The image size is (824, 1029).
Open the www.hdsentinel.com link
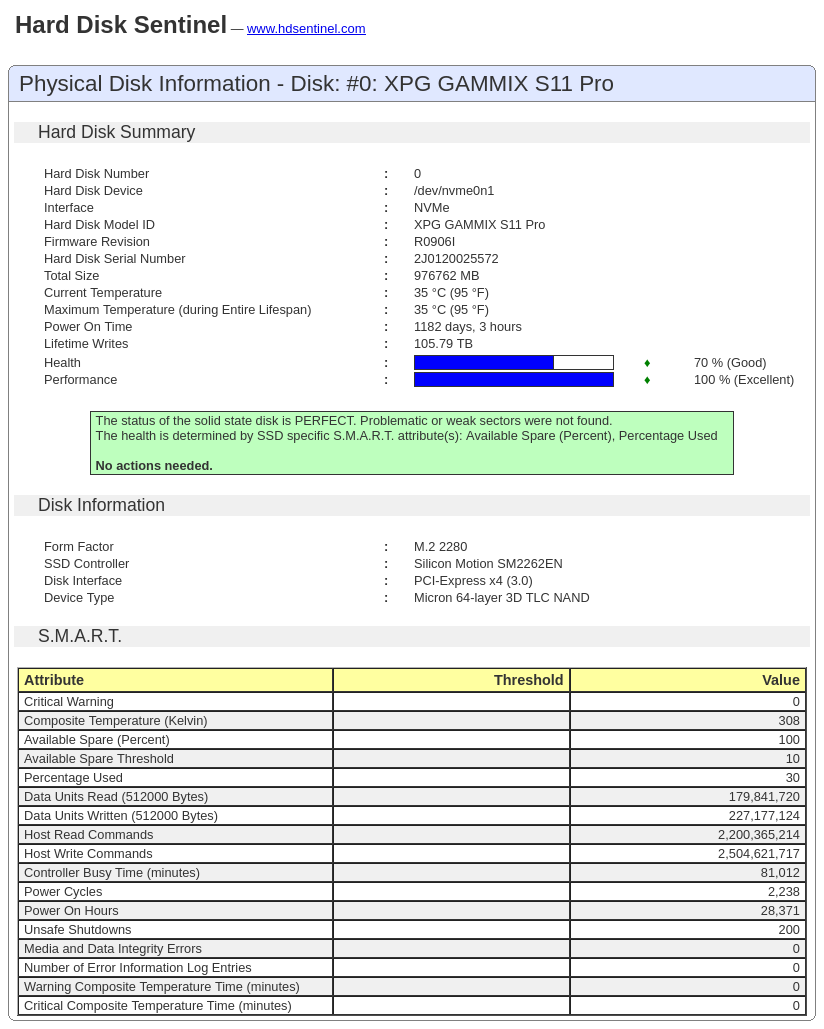click(306, 28)
